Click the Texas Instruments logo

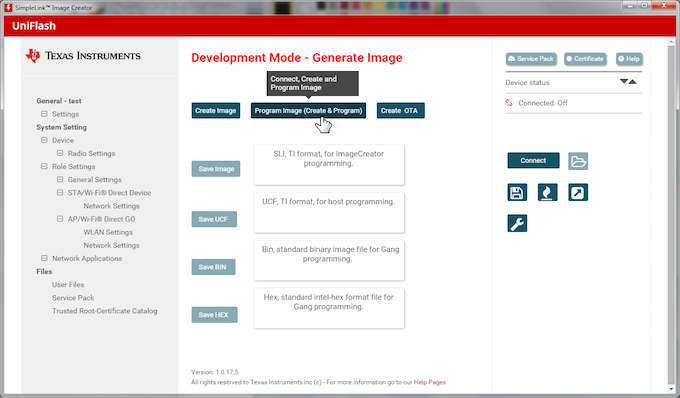click(x=83, y=56)
